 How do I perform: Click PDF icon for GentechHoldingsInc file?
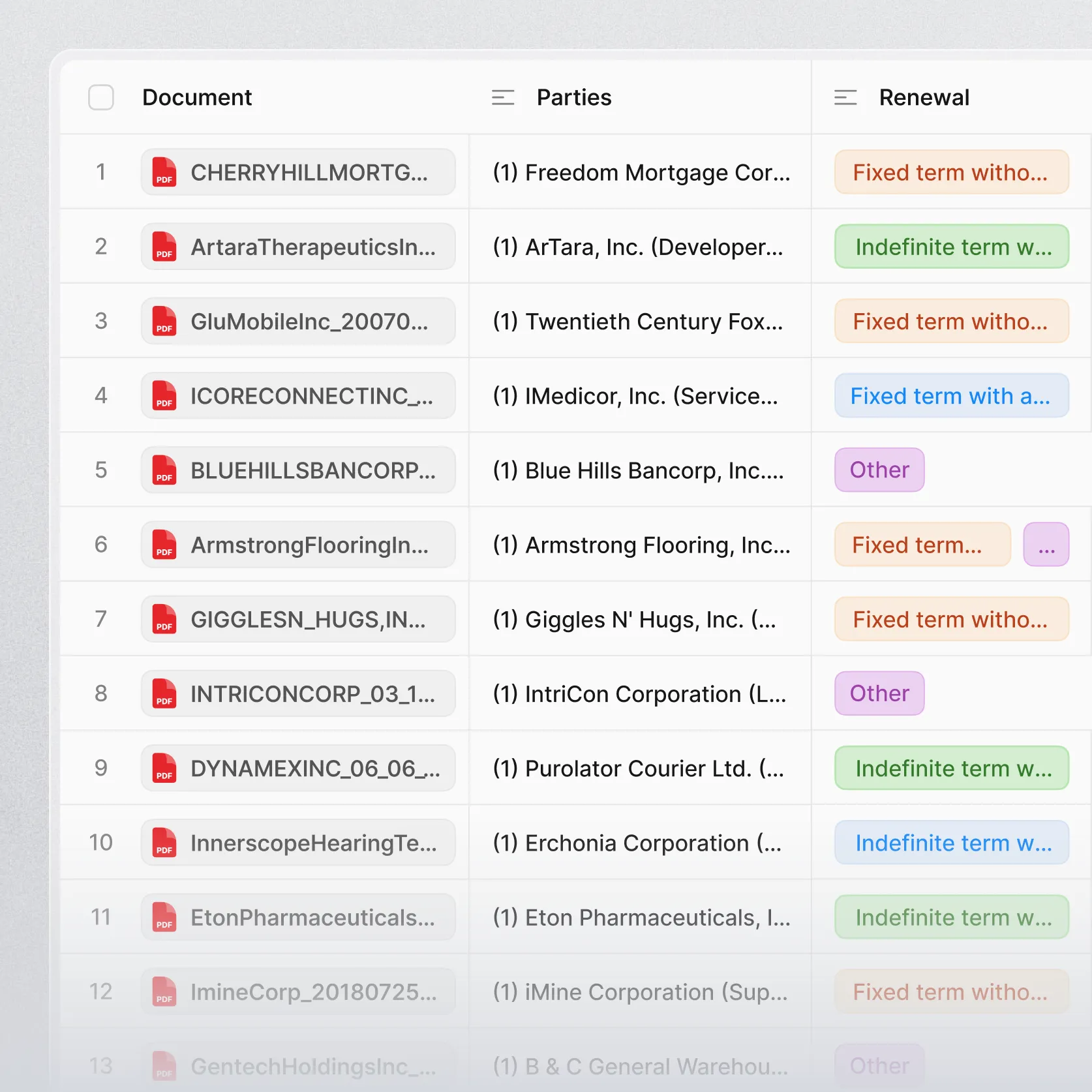pos(164,1065)
